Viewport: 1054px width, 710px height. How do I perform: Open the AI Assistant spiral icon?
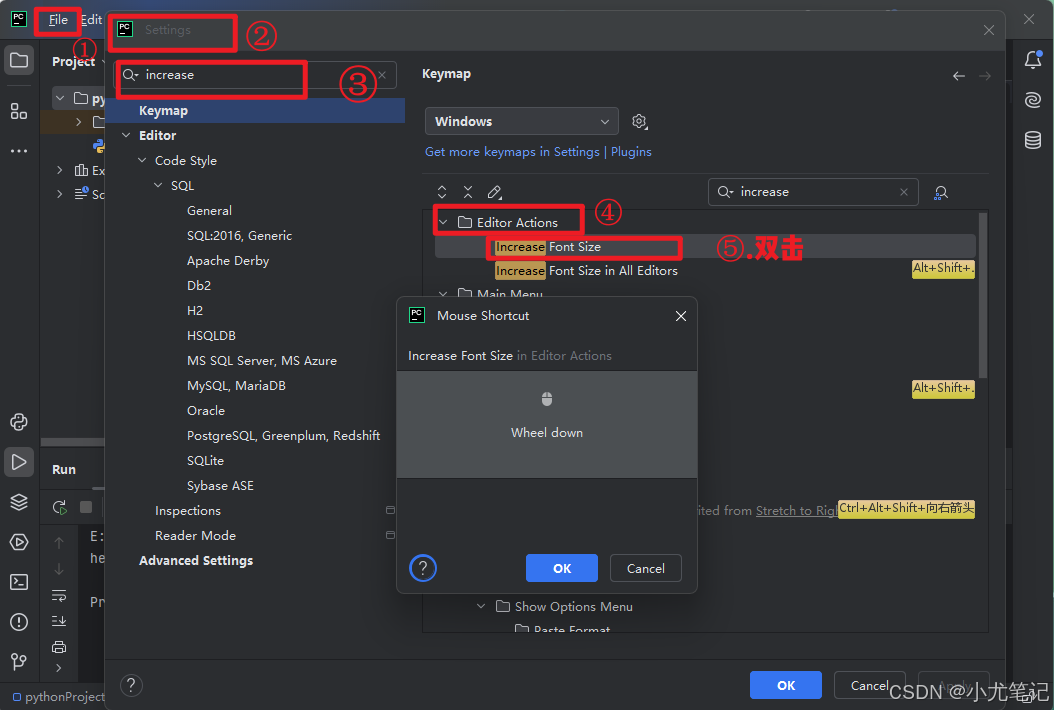pos(1033,100)
